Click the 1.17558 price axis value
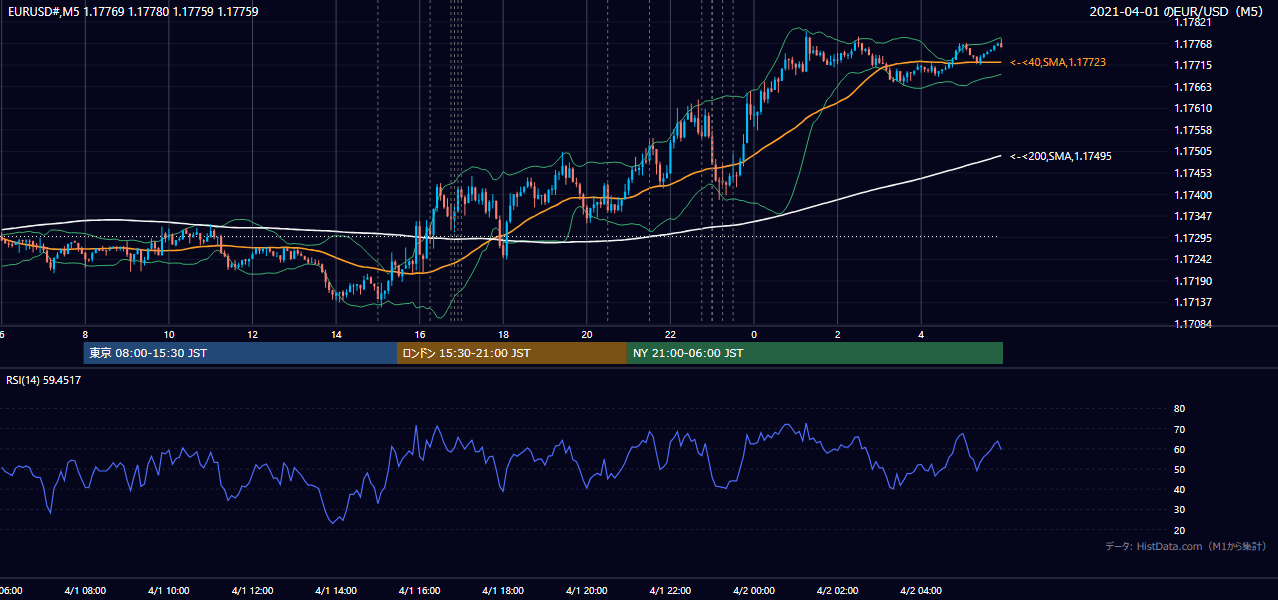This screenshot has height=600, width=1278. 1192,130
